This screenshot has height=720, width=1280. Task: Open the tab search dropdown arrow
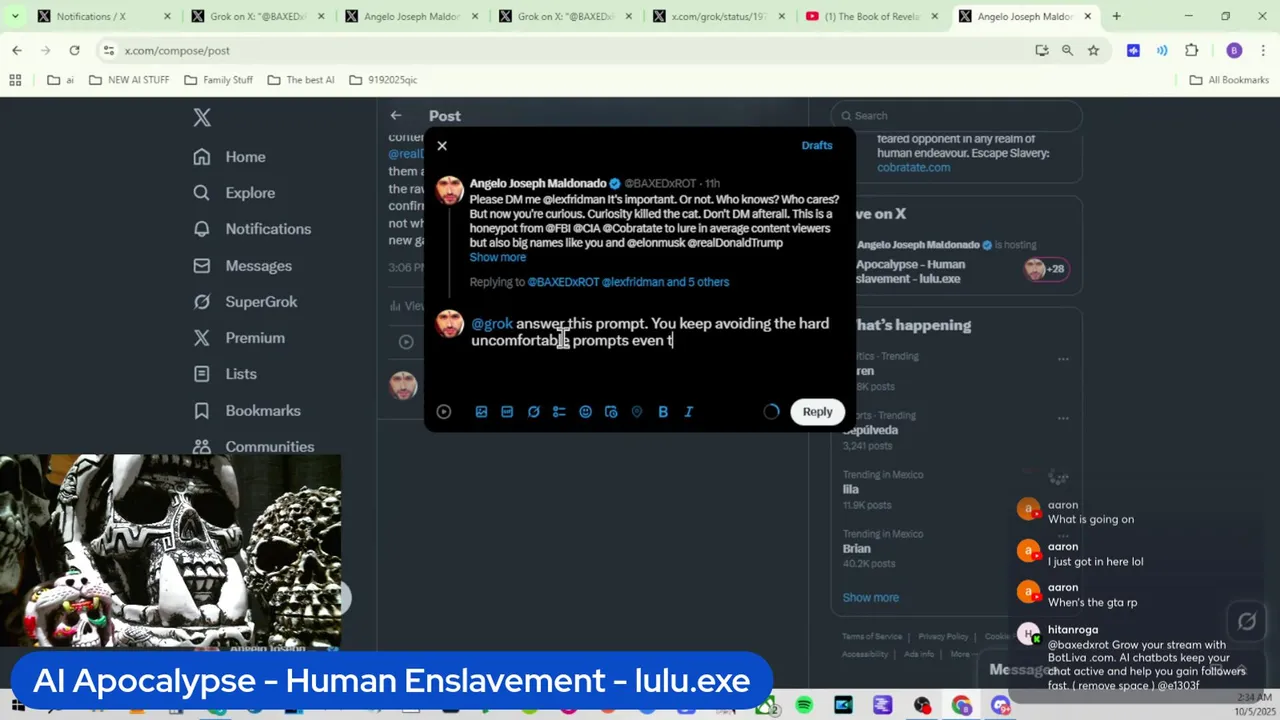click(x=15, y=16)
